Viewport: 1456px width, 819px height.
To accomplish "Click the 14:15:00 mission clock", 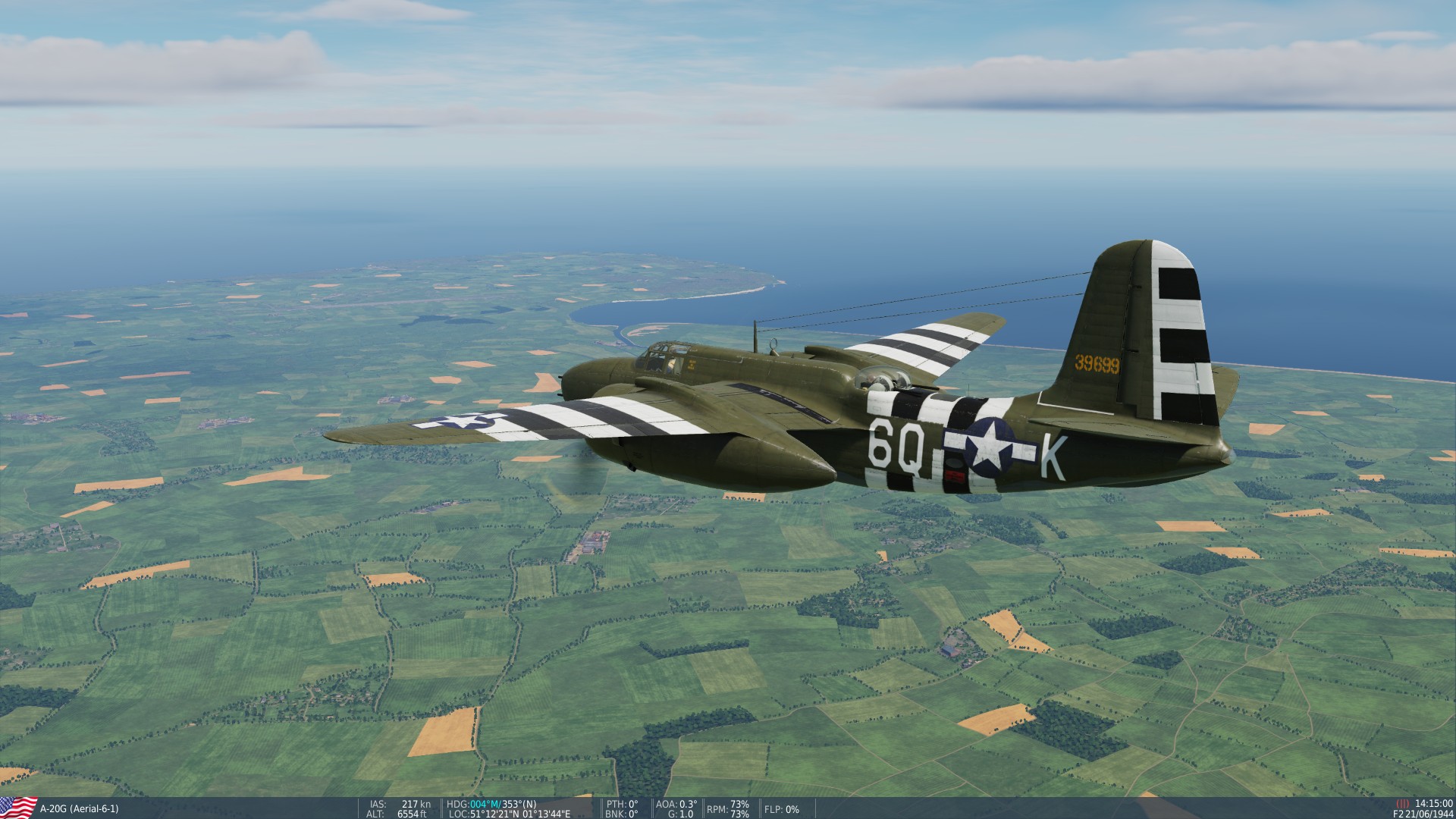I will (1433, 804).
